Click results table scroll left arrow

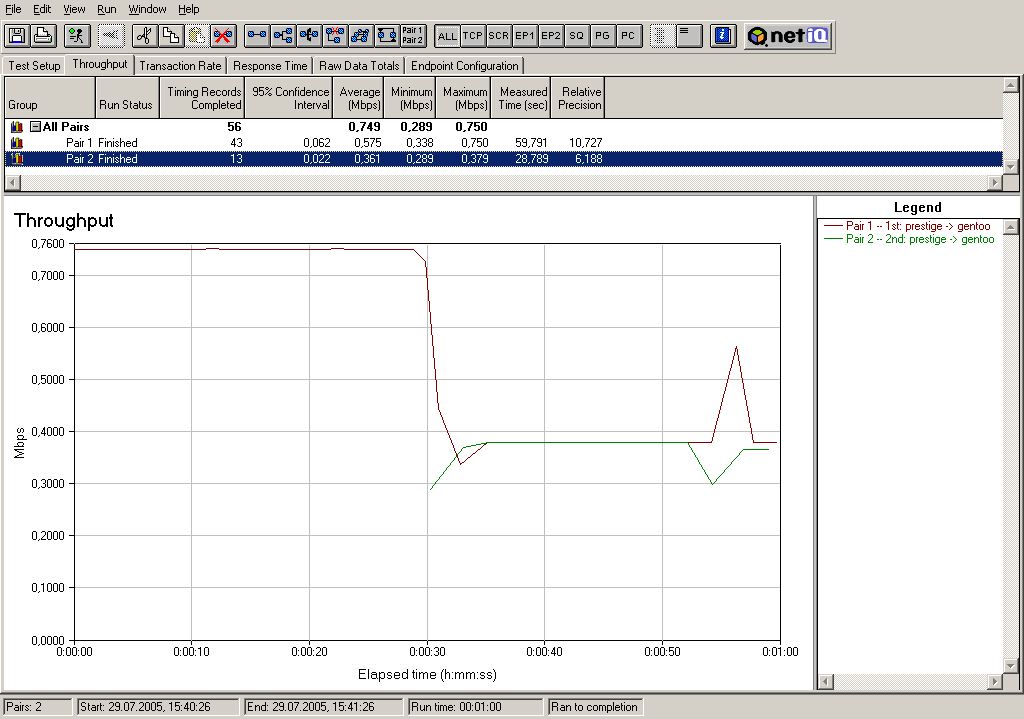12,182
